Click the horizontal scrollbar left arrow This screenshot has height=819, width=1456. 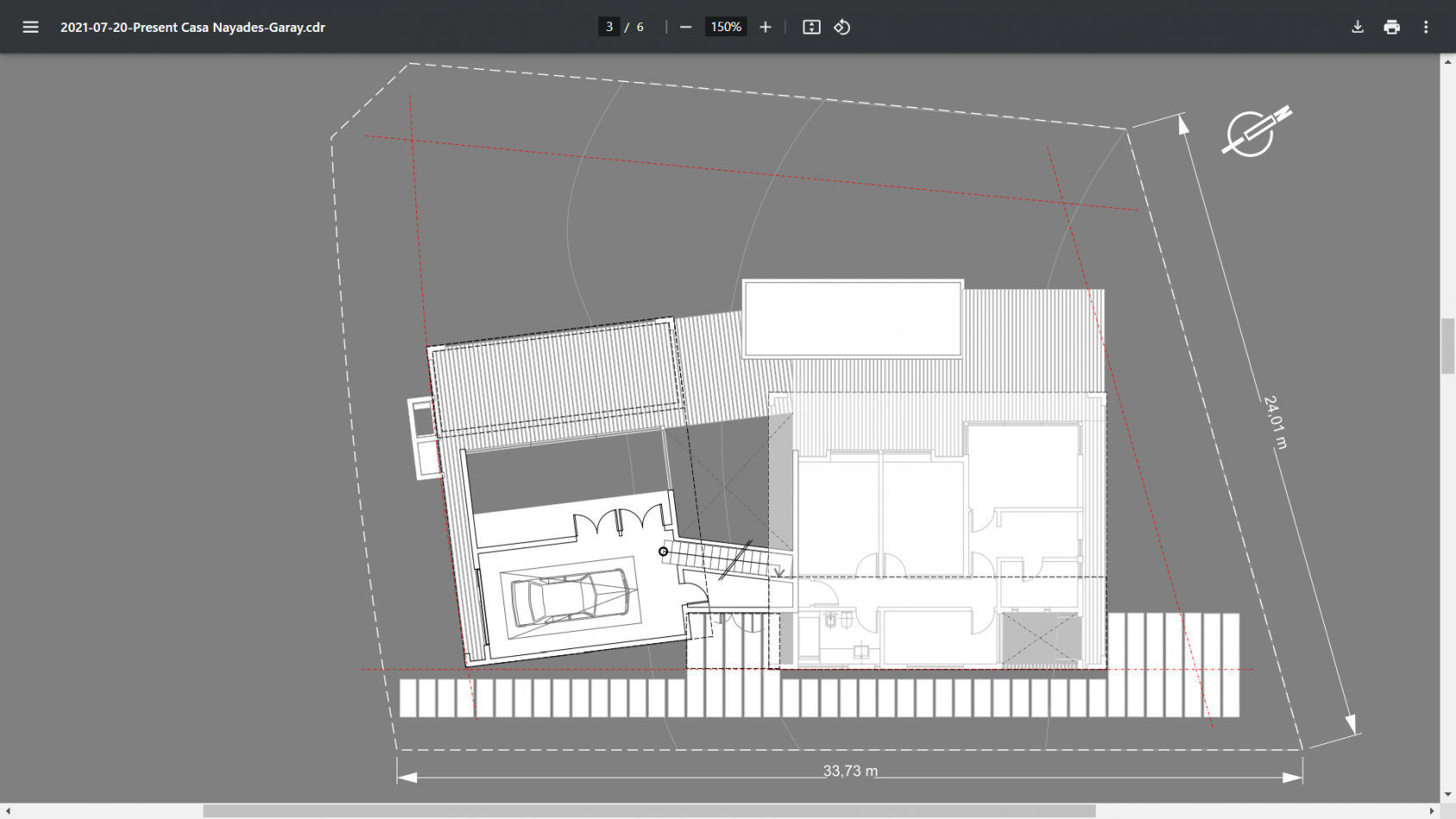point(8,811)
